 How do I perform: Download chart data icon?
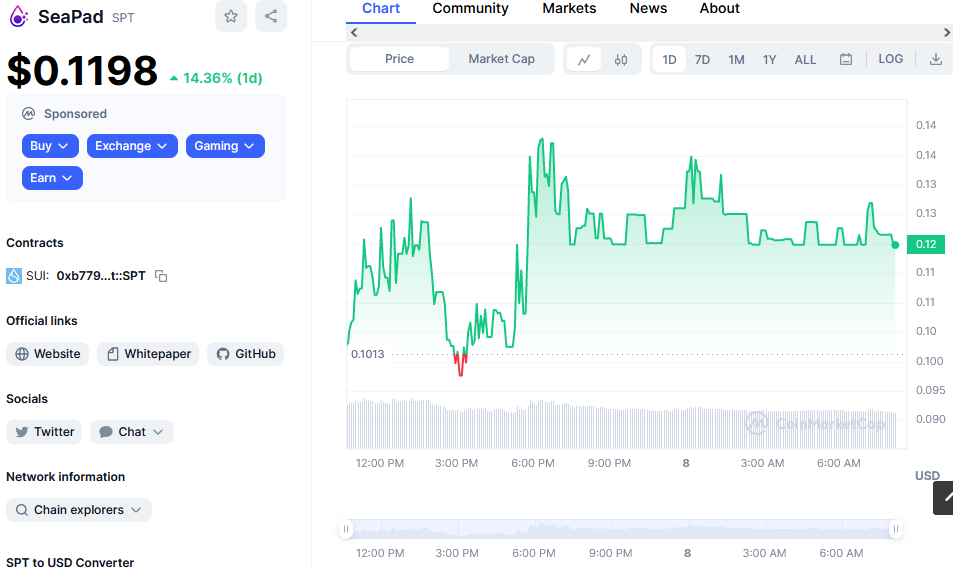click(936, 60)
